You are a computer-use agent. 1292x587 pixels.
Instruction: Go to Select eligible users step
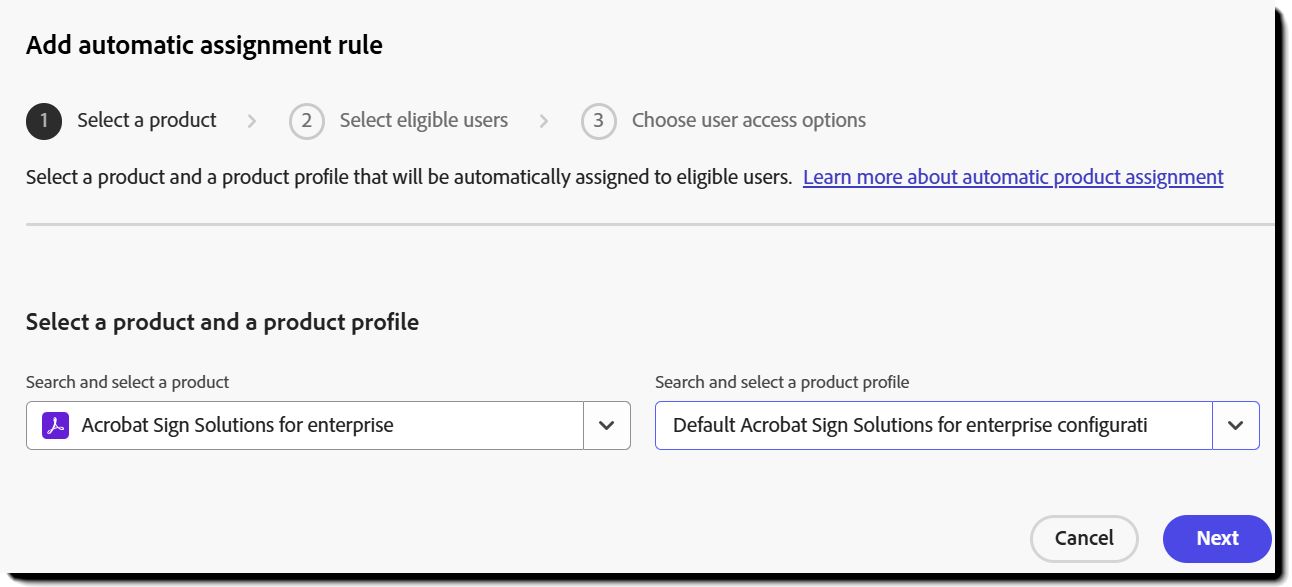tap(423, 120)
